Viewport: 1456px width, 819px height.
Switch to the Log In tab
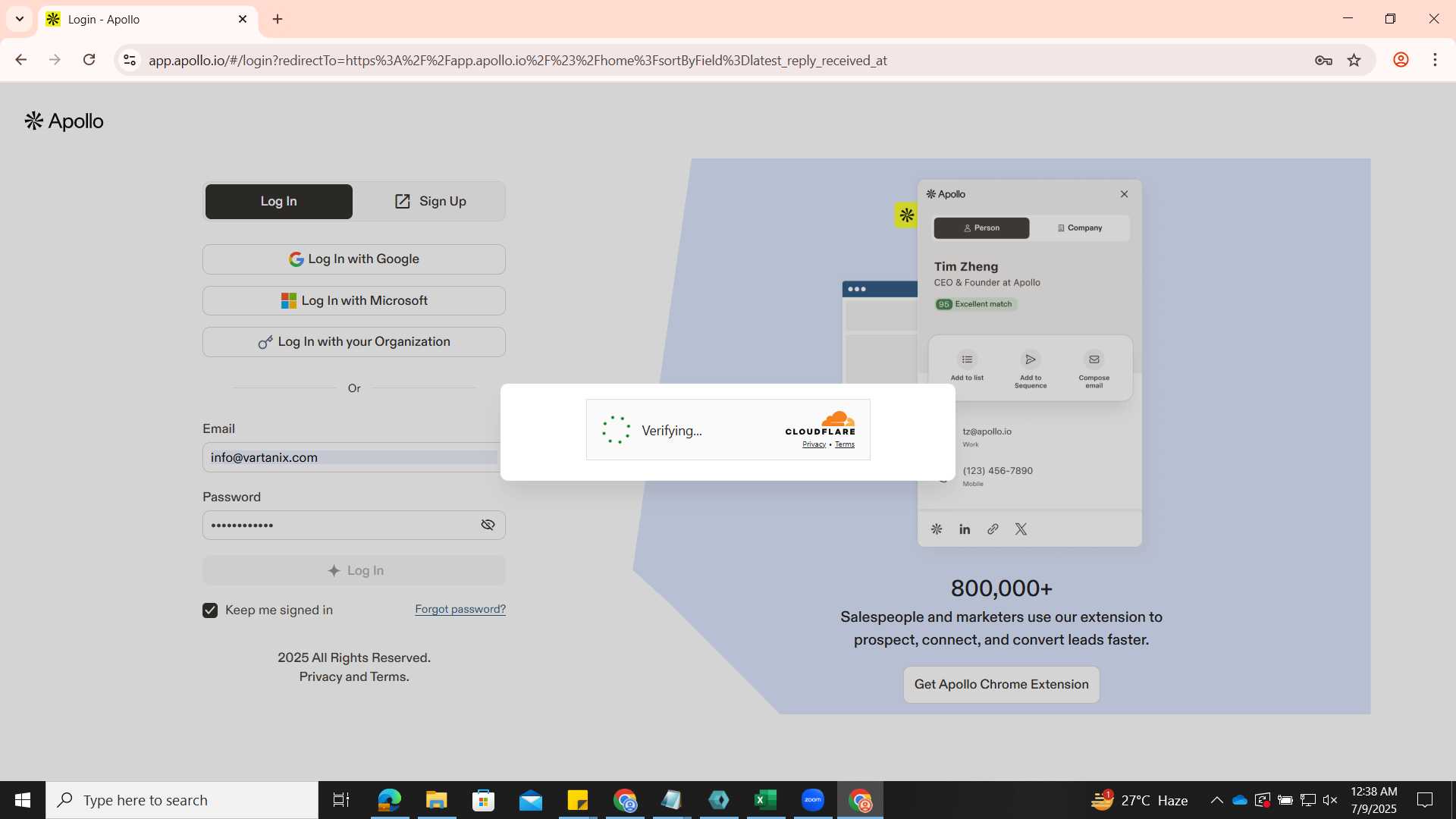(278, 202)
